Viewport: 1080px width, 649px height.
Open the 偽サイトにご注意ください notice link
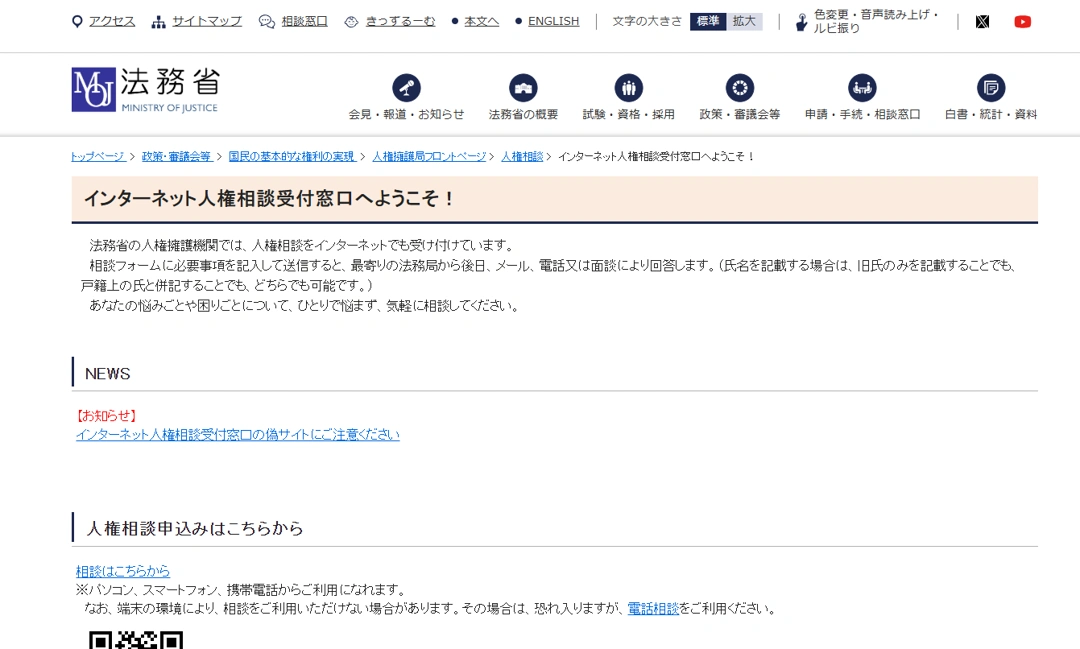(x=237, y=435)
